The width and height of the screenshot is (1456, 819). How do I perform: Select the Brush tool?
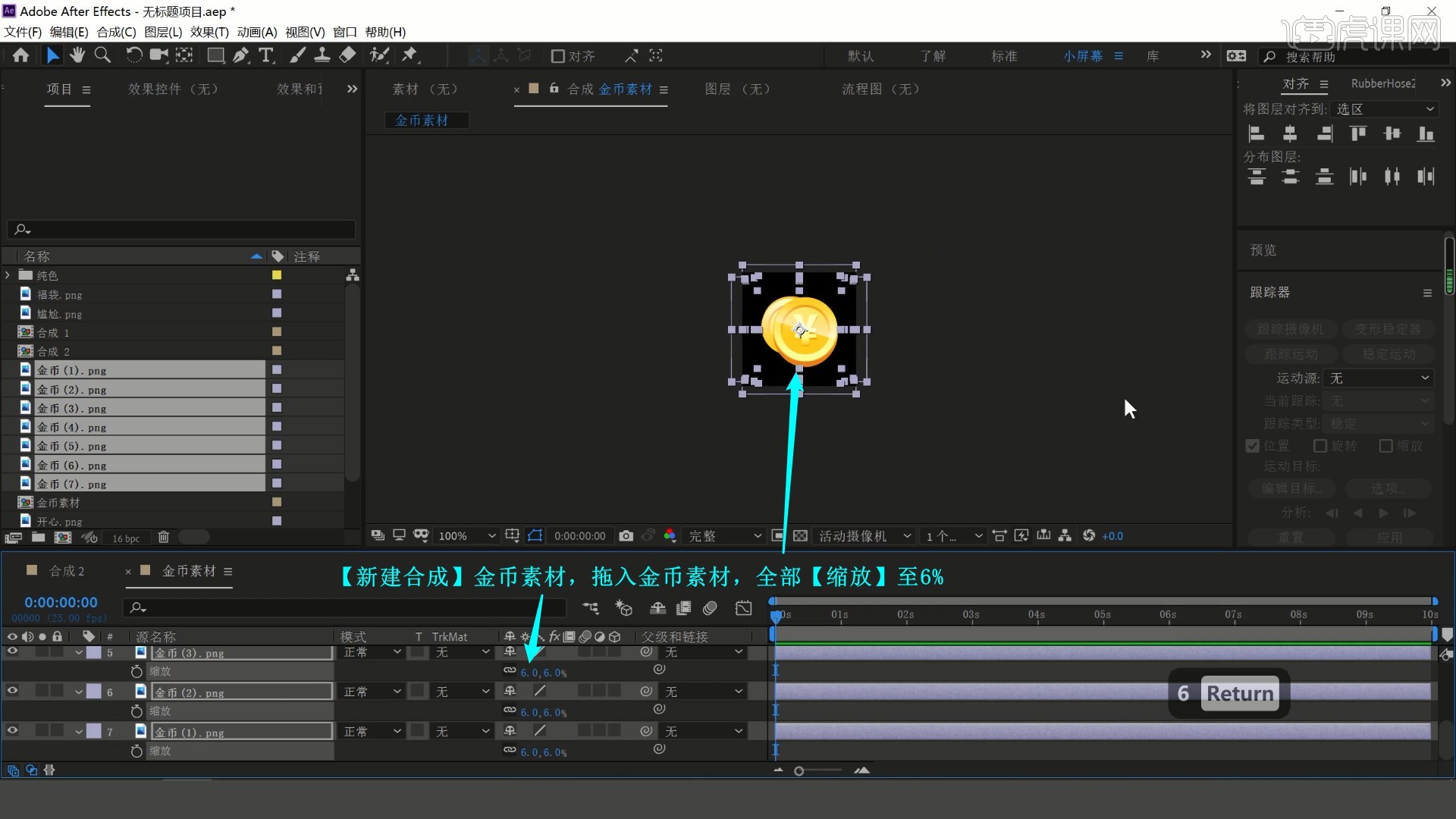point(297,55)
